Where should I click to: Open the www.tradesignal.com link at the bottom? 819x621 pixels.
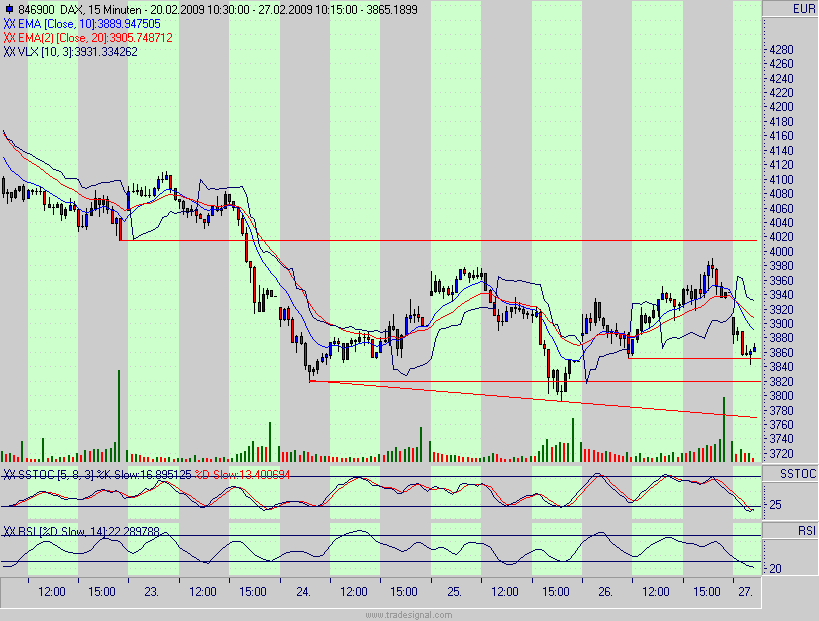409,616
